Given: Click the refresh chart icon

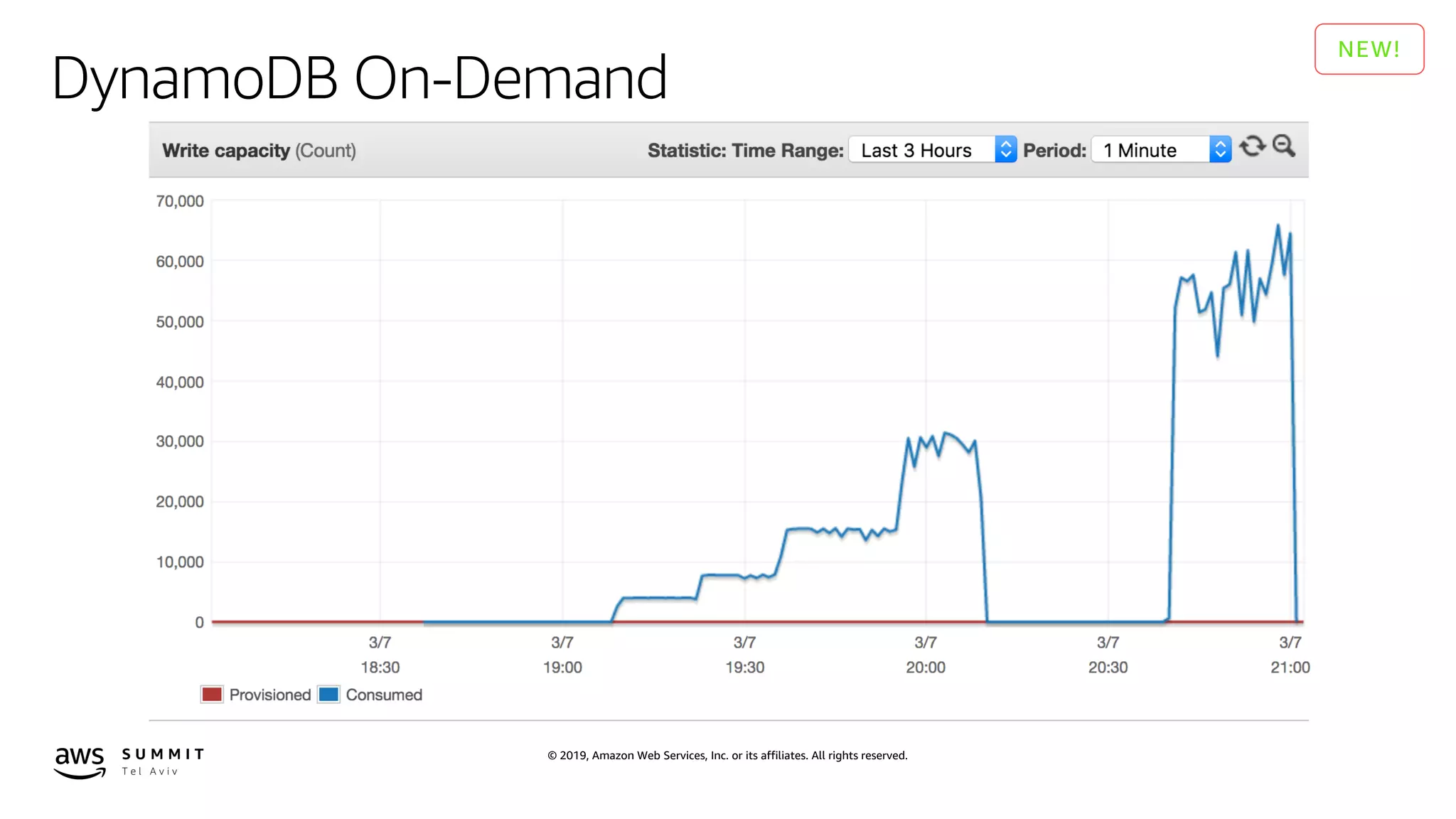Looking at the screenshot, I should [1253, 147].
